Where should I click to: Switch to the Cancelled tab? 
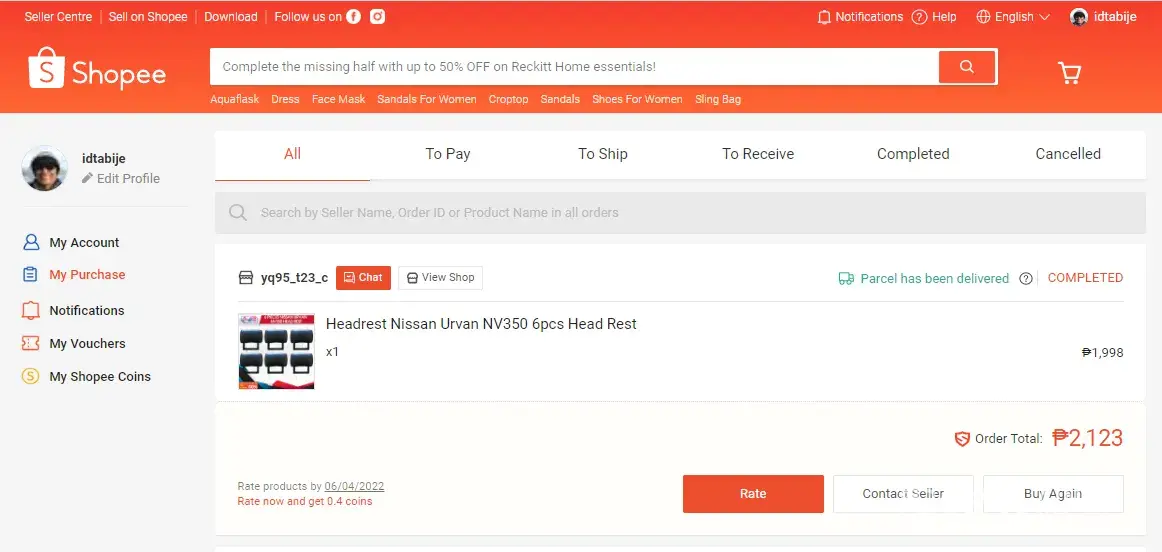point(1068,154)
